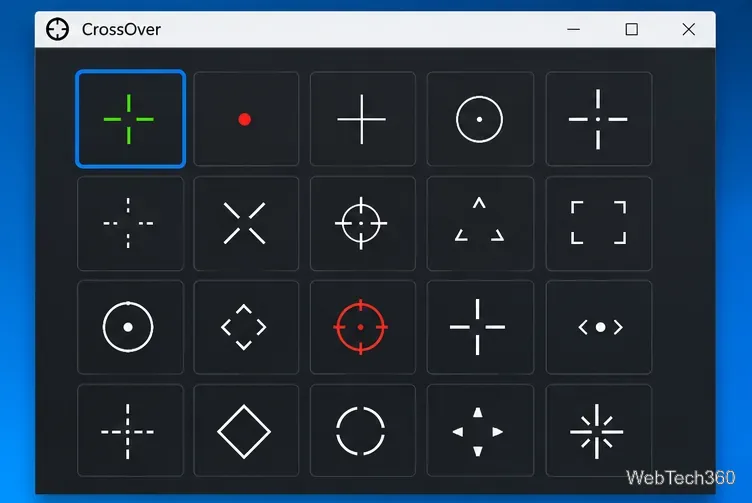This screenshot has height=503, width=752.
Task: Select the thin circle with center dot
Action: [480, 119]
